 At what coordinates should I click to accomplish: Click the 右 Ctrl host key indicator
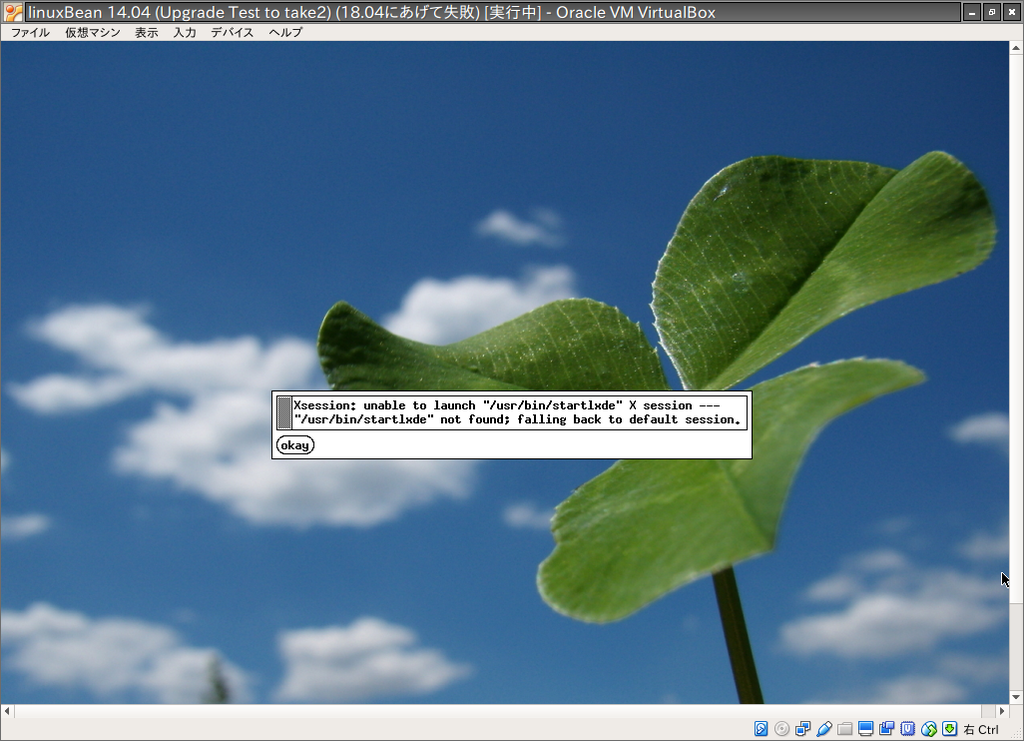[981, 729]
